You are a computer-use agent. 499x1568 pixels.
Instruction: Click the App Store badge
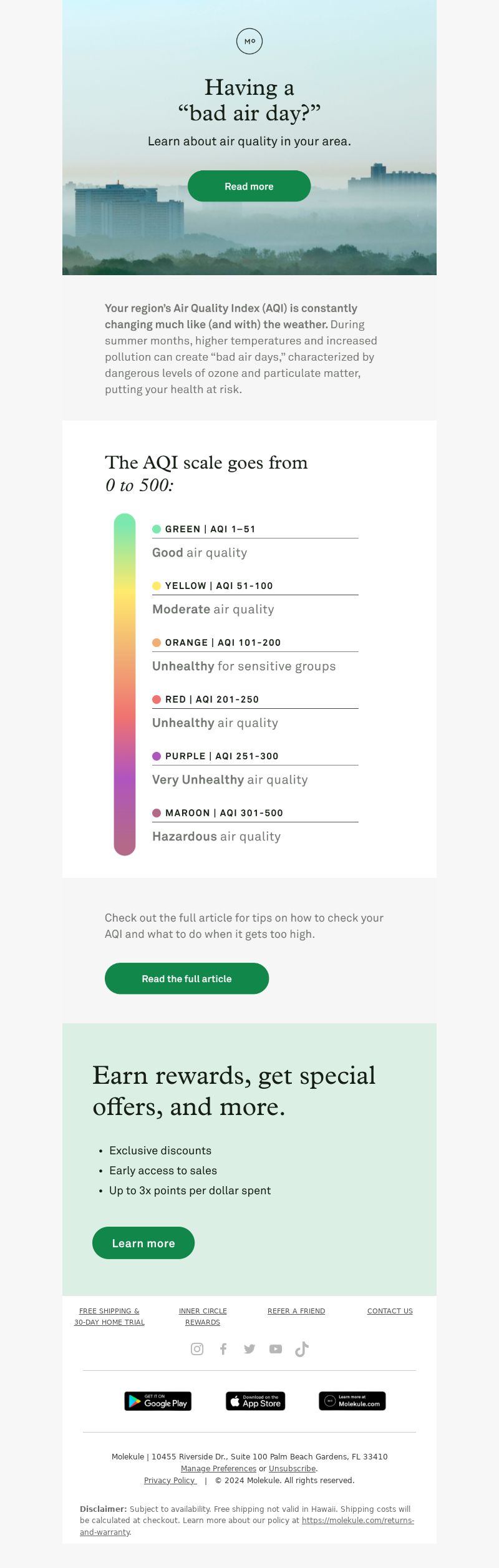[x=256, y=1401]
